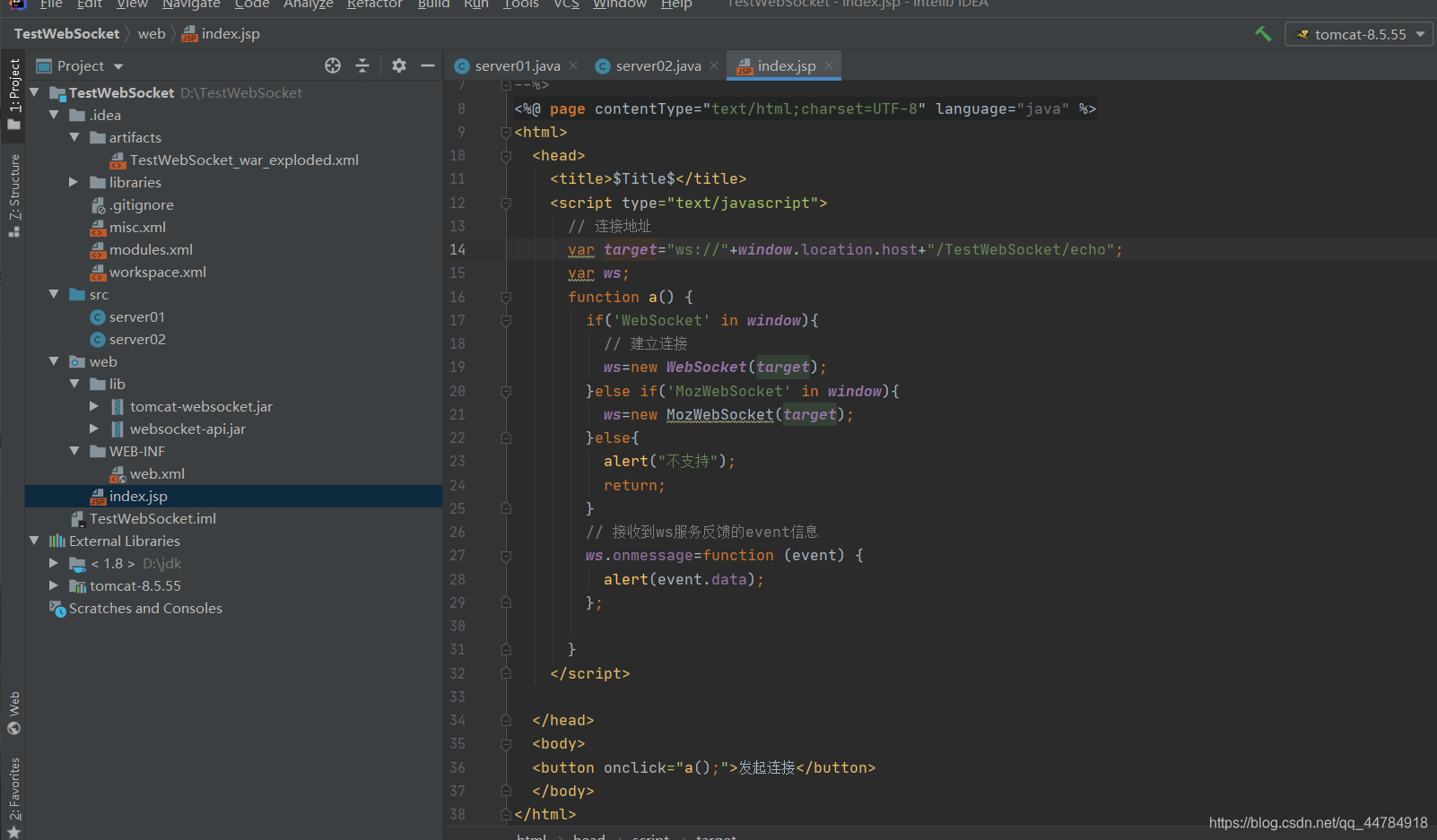Open the Web tool window button
This screenshot has width=1437, height=840.
click(13, 713)
